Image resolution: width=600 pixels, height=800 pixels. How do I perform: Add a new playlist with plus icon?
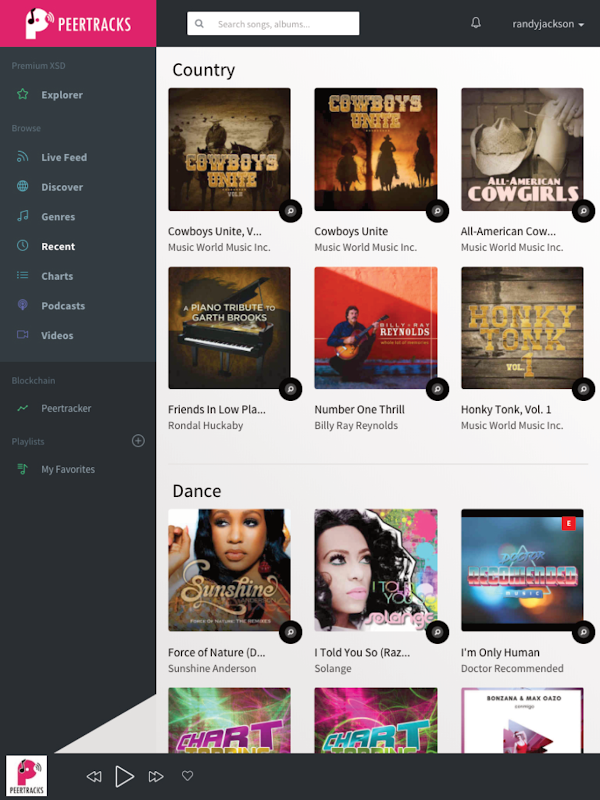tap(138, 441)
